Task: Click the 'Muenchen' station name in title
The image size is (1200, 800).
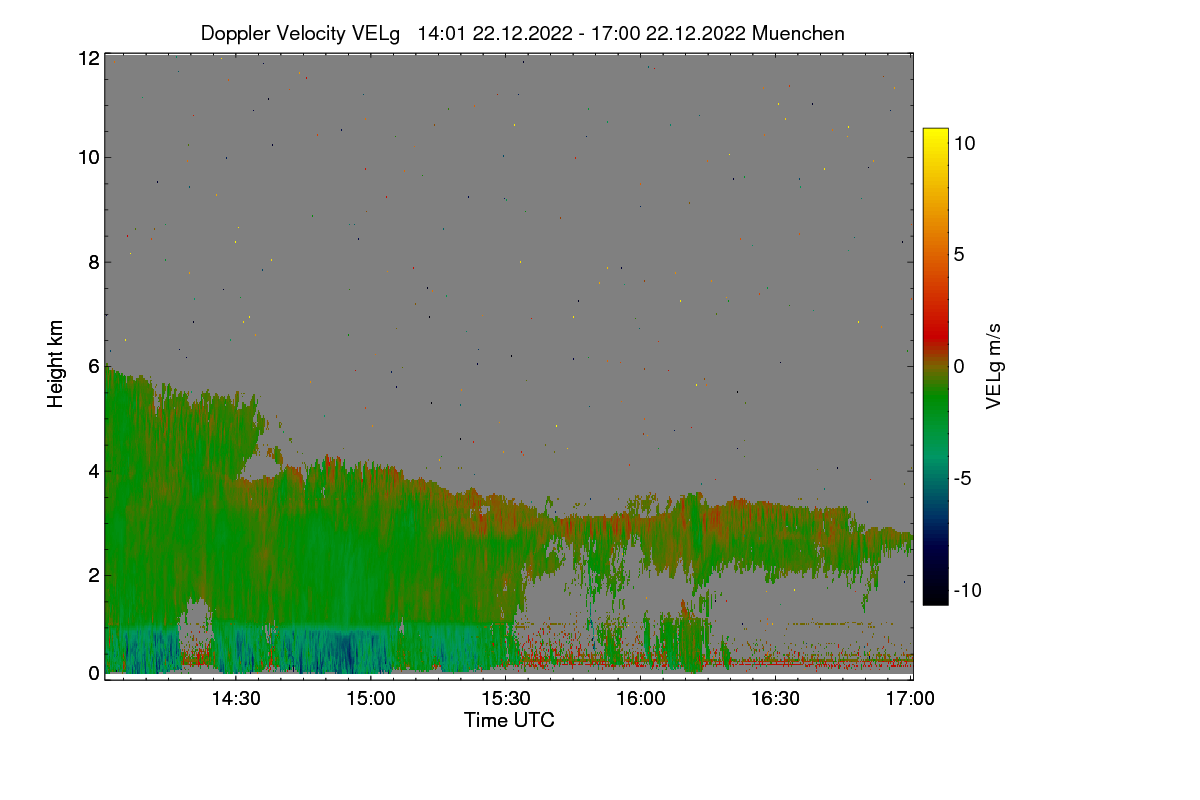Action: pyautogui.click(x=798, y=33)
